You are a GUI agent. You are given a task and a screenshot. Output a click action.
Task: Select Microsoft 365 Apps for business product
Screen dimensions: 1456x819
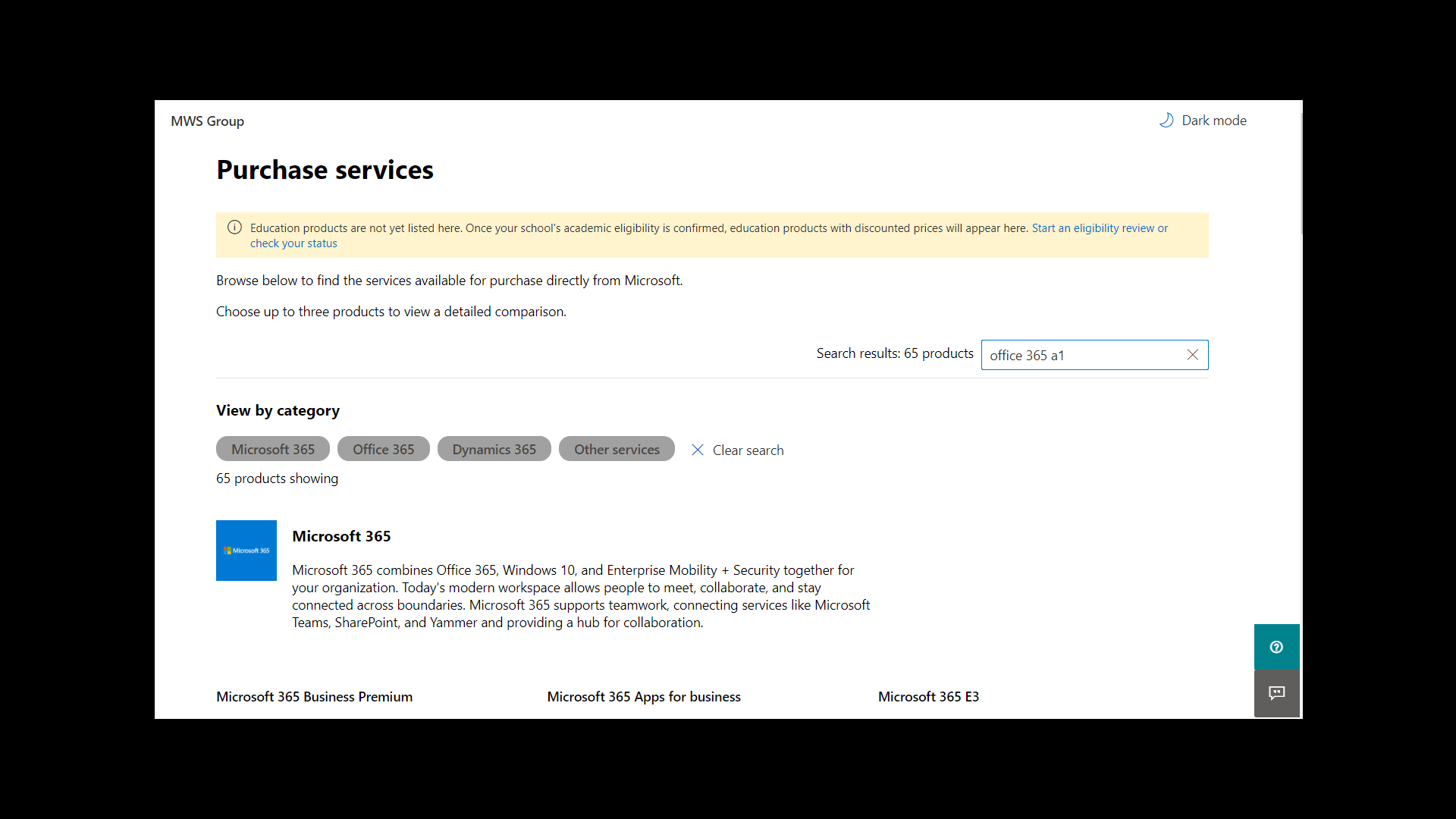644,696
